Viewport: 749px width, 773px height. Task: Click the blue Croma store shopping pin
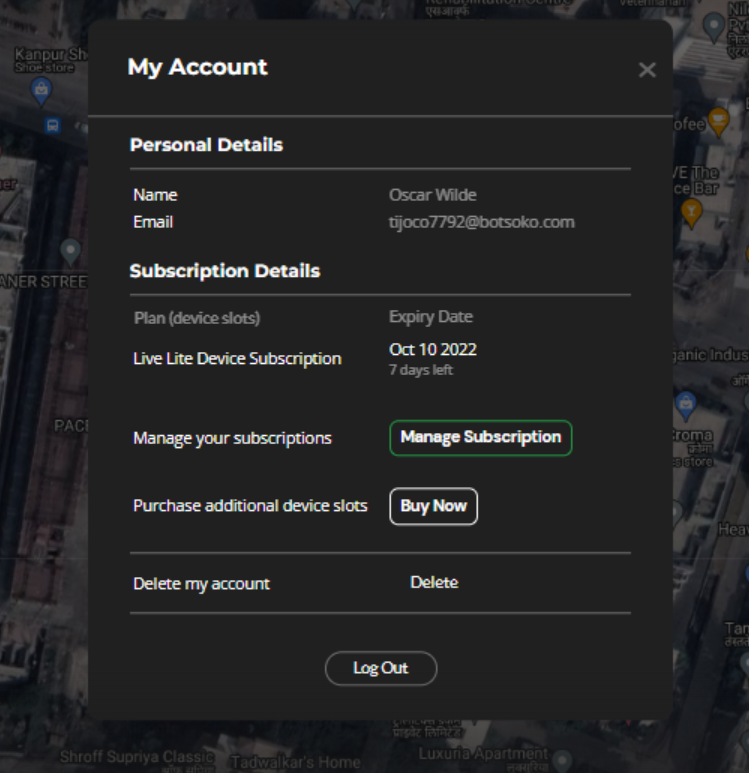click(686, 405)
